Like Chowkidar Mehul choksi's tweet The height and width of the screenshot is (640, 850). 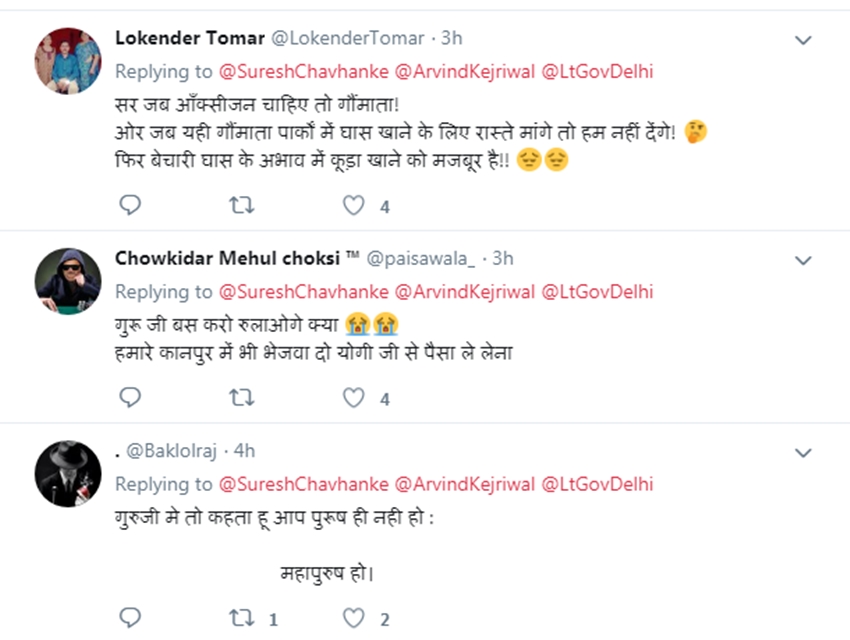pyautogui.click(x=353, y=398)
